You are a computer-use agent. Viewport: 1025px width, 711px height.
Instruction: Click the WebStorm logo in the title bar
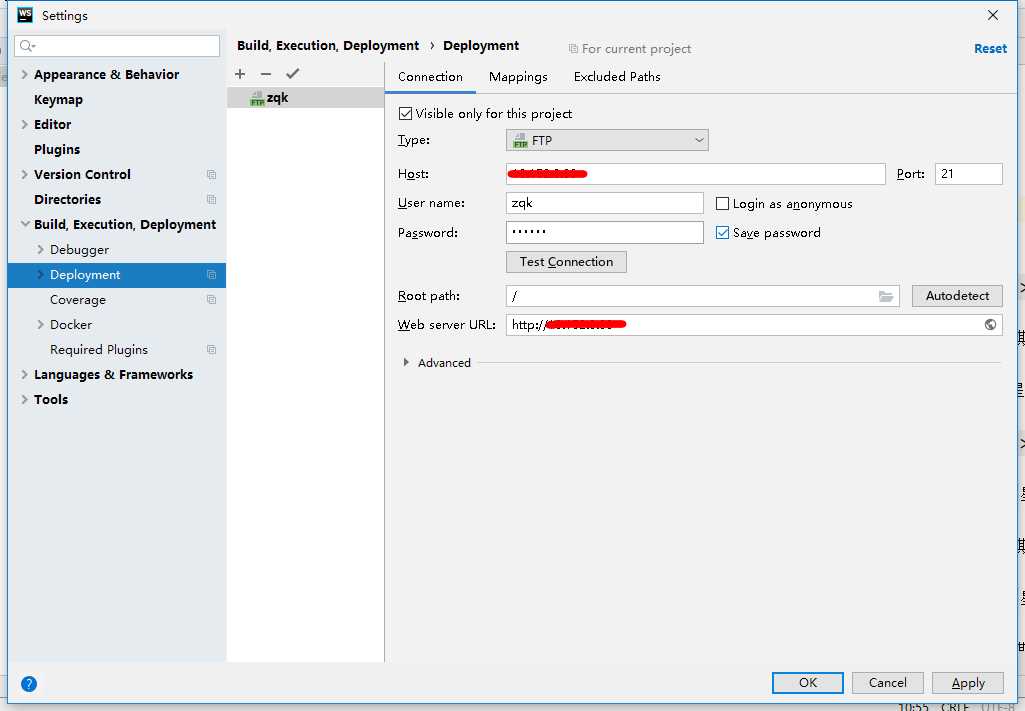(x=25, y=14)
